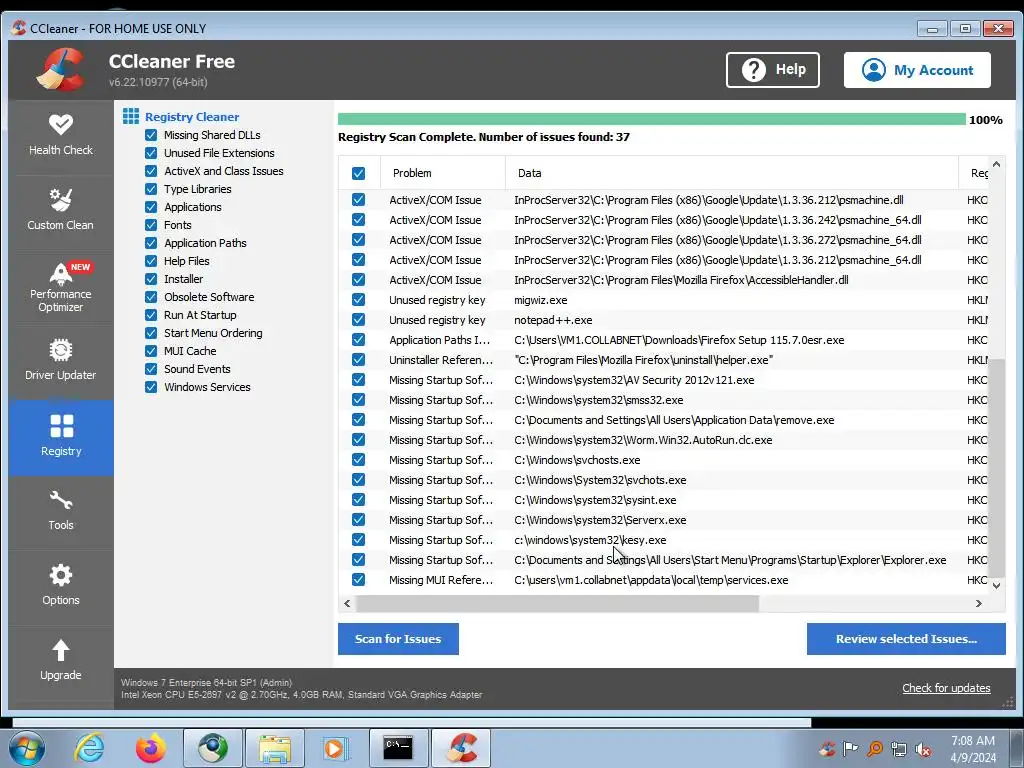Select the Registry sidebar item
This screenshot has height=768, width=1024.
61,436
